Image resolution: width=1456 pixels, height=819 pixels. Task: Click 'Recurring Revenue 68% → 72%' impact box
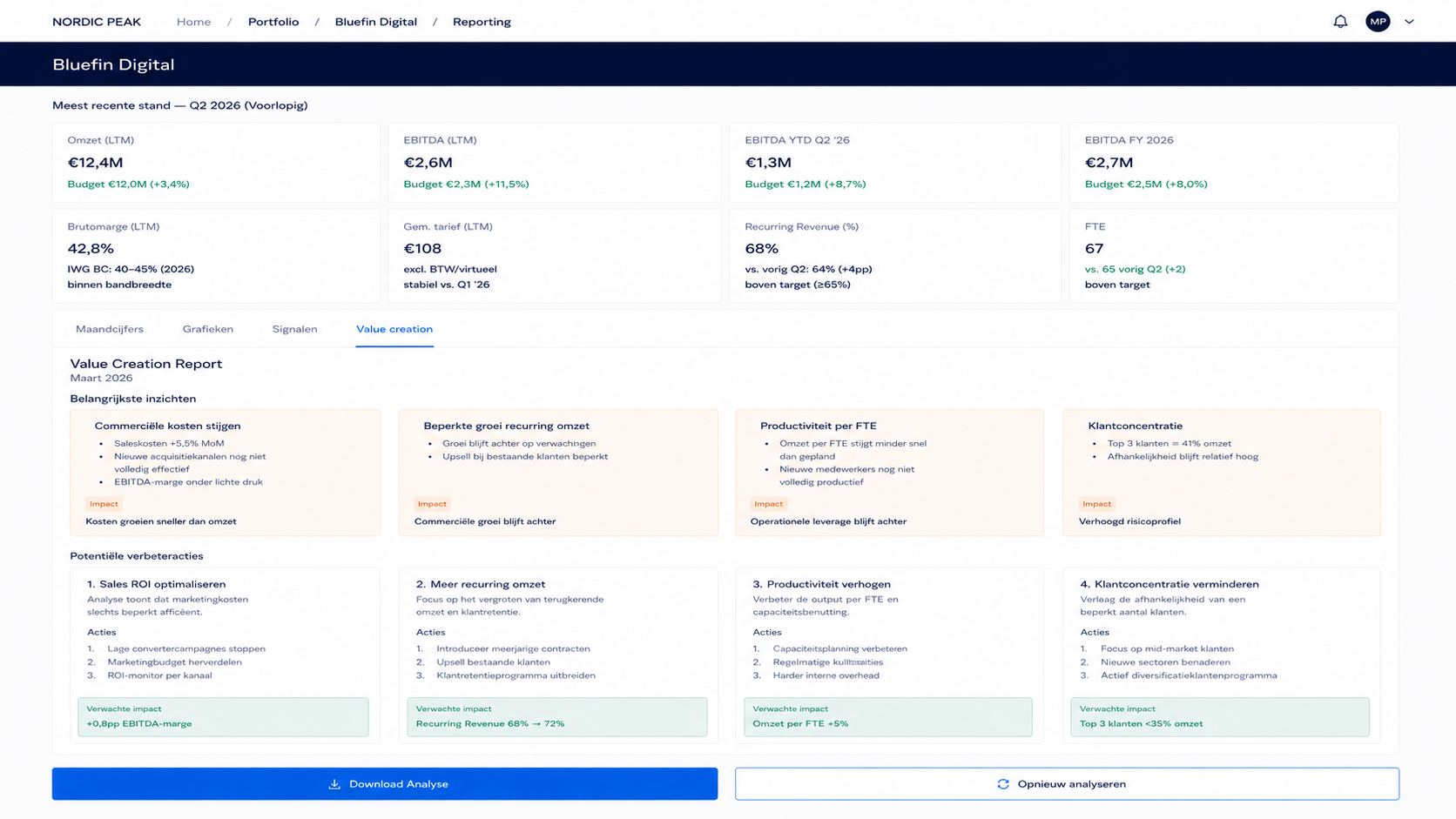point(557,717)
